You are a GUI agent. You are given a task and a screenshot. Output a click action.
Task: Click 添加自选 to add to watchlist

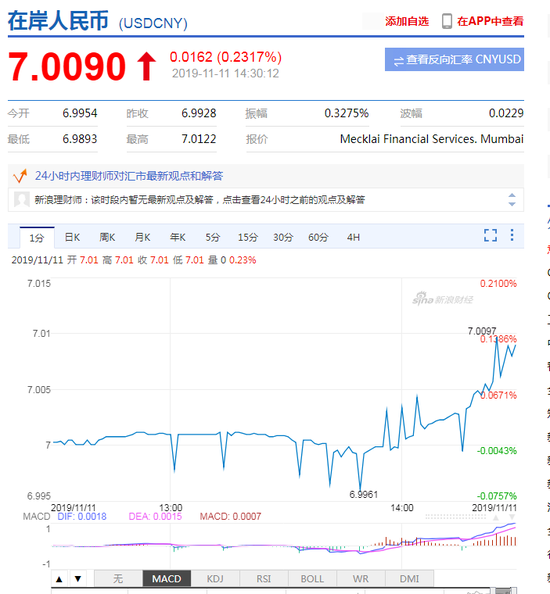pyautogui.click(x=407, y=21)
